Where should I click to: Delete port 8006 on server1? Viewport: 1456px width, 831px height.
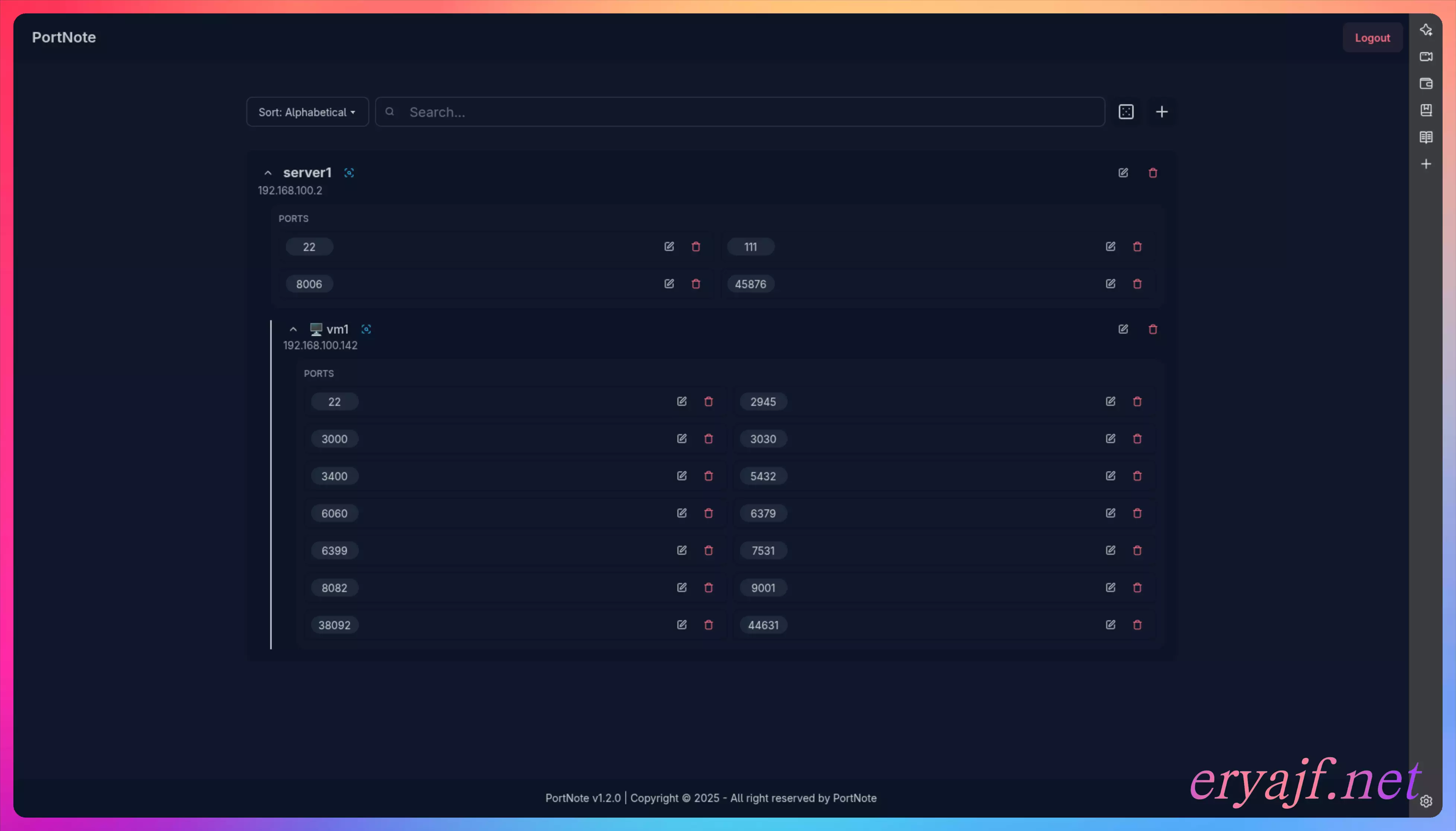click(696, 284)
